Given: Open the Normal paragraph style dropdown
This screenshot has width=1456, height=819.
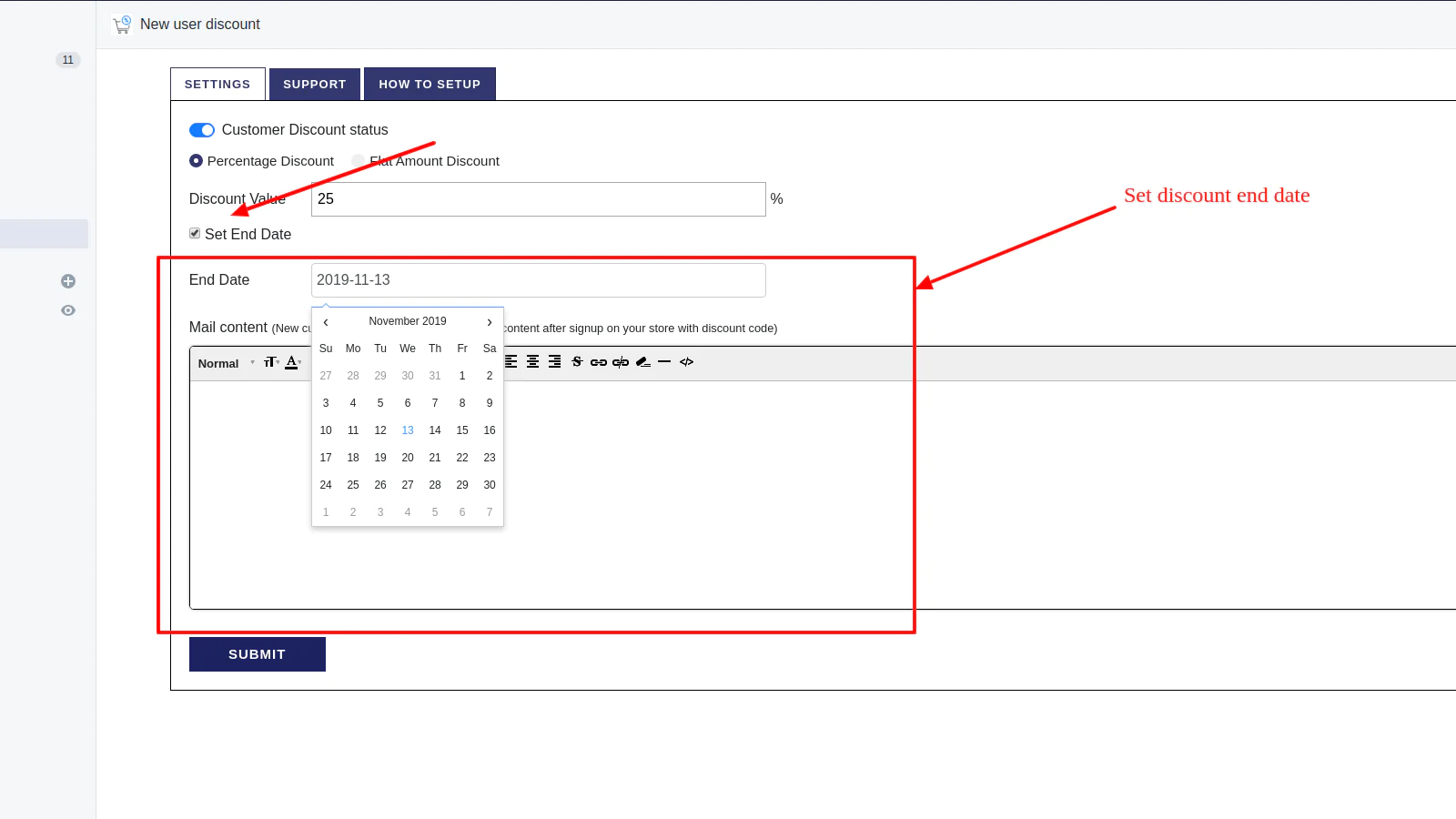Looking at the screenshot, I should coord(227,363).
